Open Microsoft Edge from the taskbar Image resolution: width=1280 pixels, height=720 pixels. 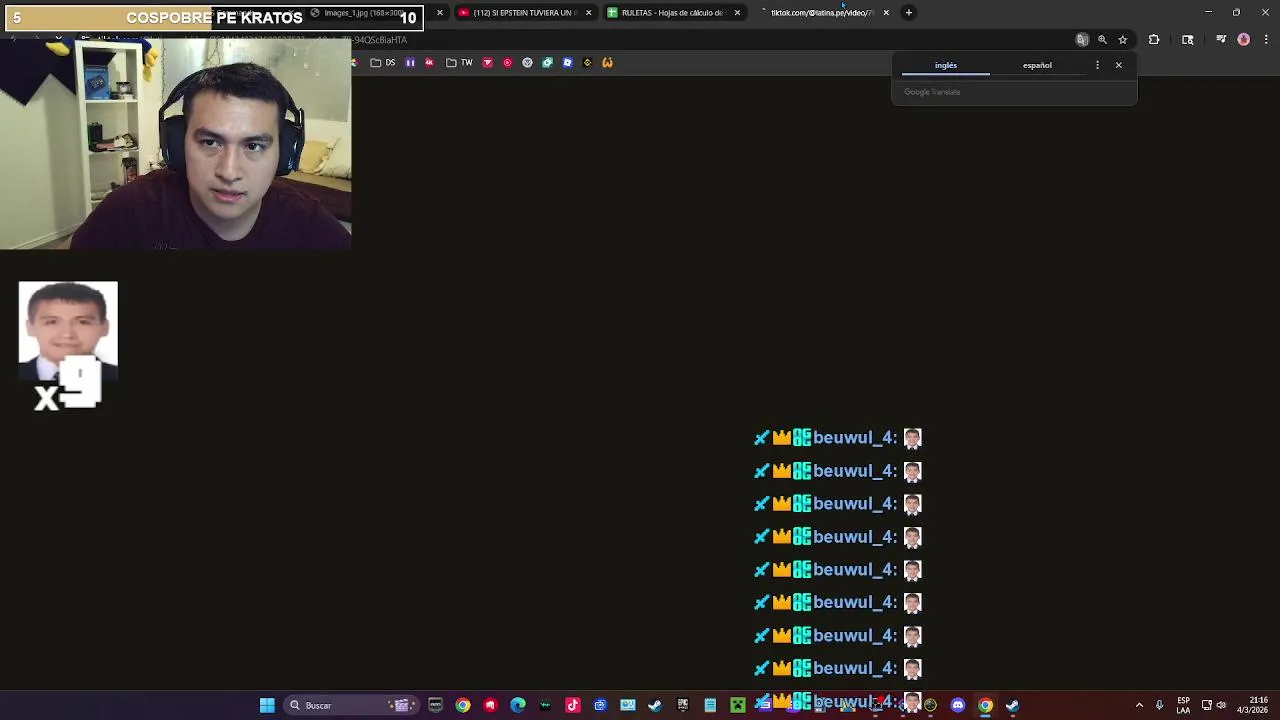[518, 705]
